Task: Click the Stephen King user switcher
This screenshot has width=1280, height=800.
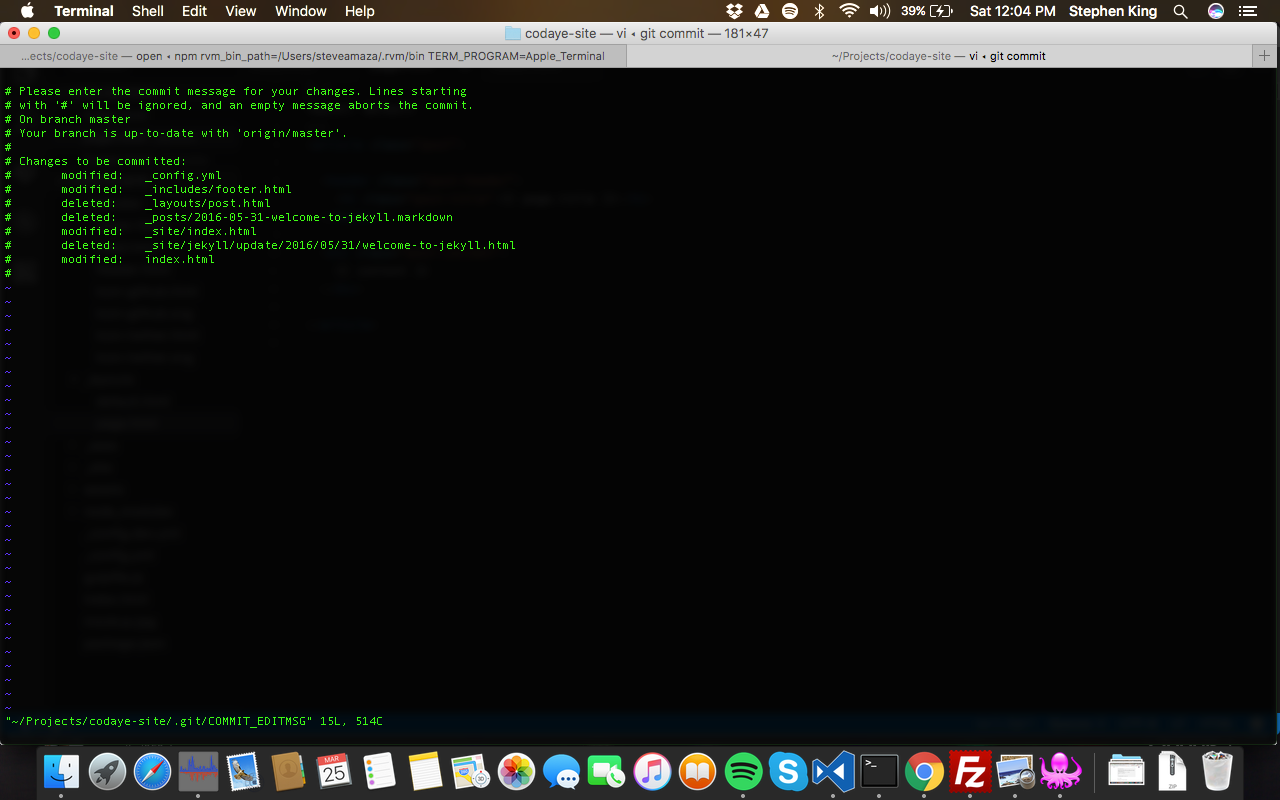Action: pyautogui.click(x=1112, y=12)
